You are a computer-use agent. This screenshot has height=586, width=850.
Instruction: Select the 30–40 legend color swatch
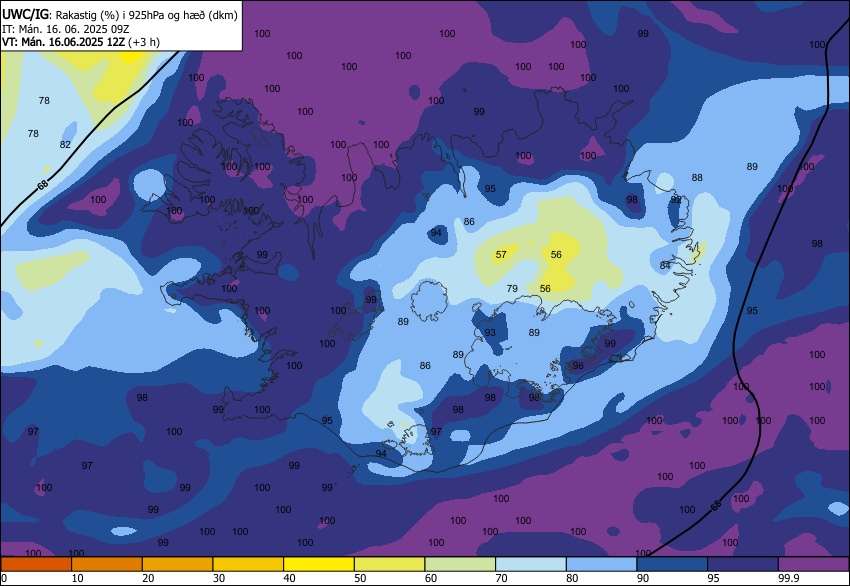point(248,564)
